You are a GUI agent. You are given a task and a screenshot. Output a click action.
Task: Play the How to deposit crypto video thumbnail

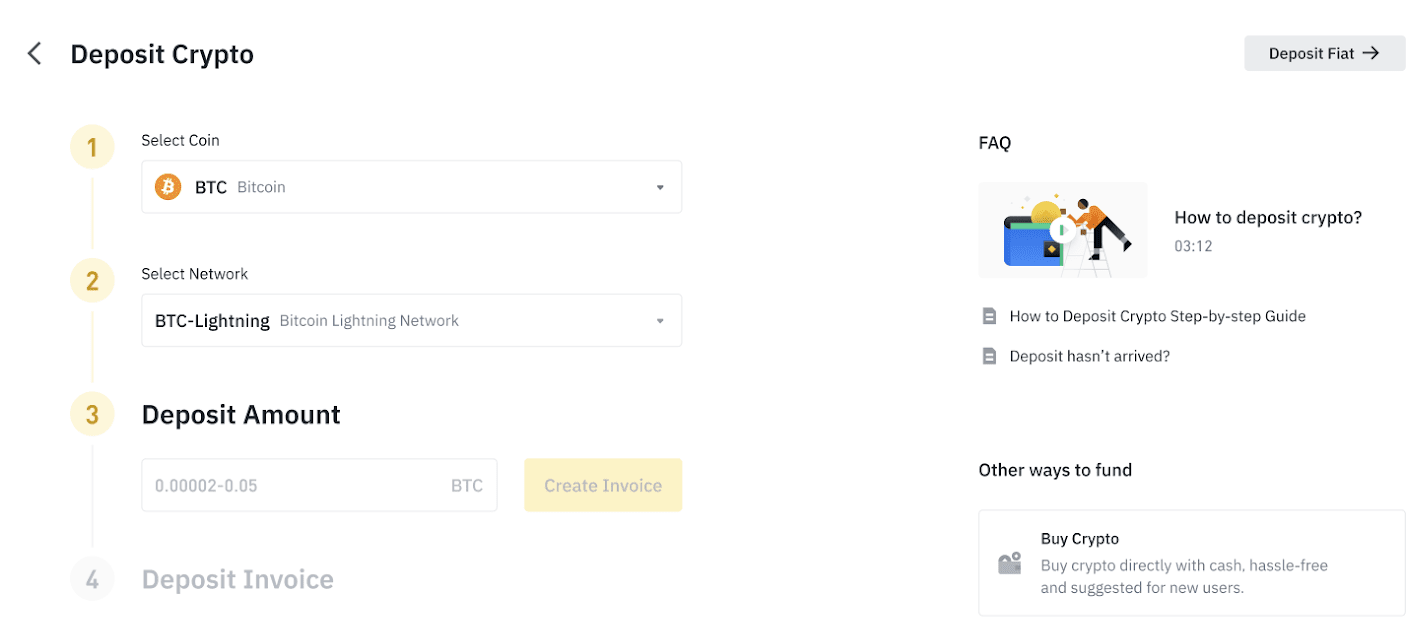1062,229
